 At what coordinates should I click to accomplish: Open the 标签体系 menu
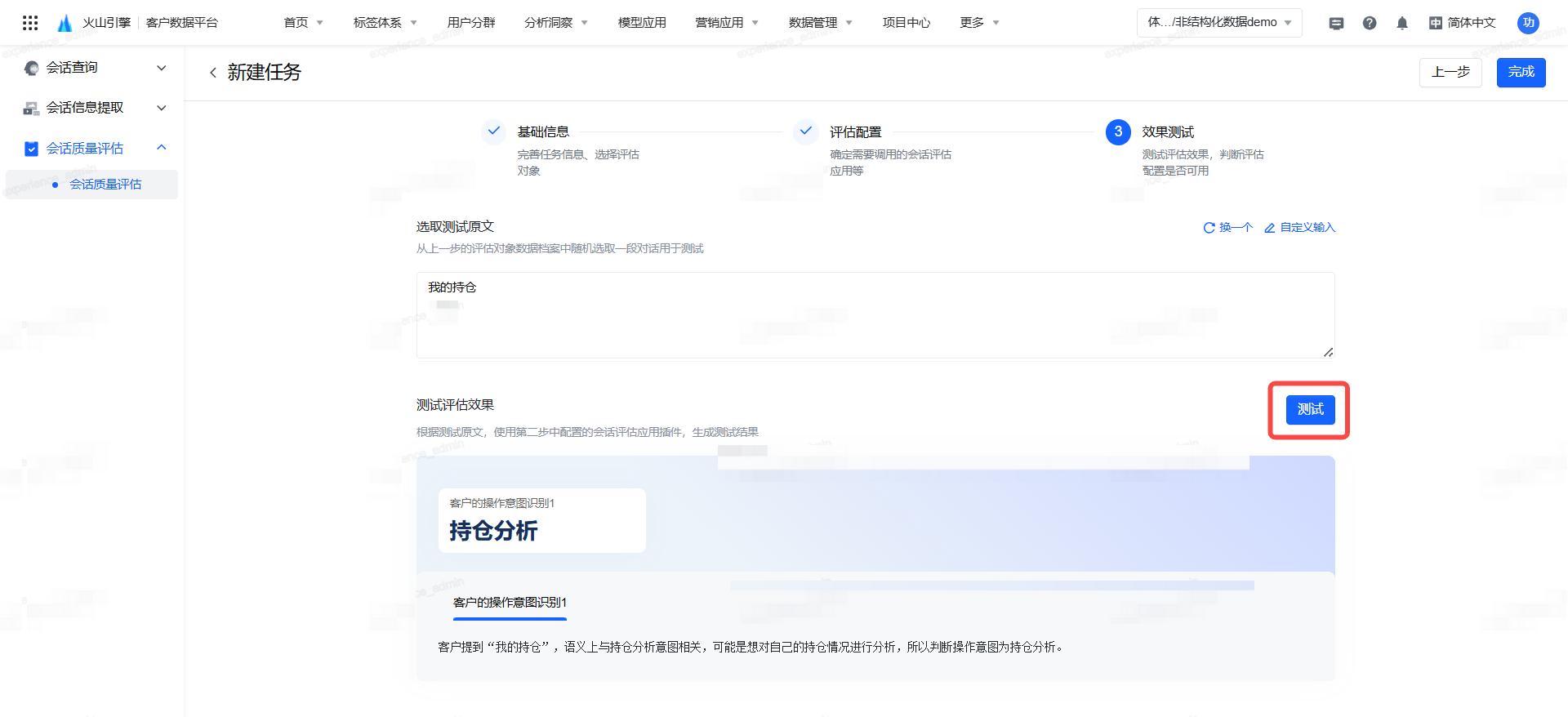385,23
